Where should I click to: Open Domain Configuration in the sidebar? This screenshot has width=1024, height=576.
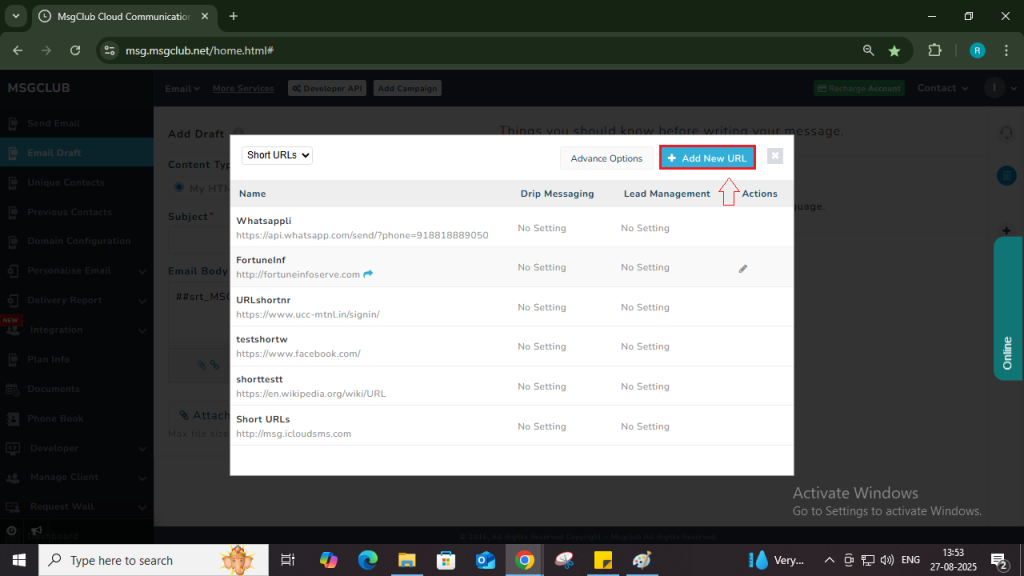click(76, 241)
